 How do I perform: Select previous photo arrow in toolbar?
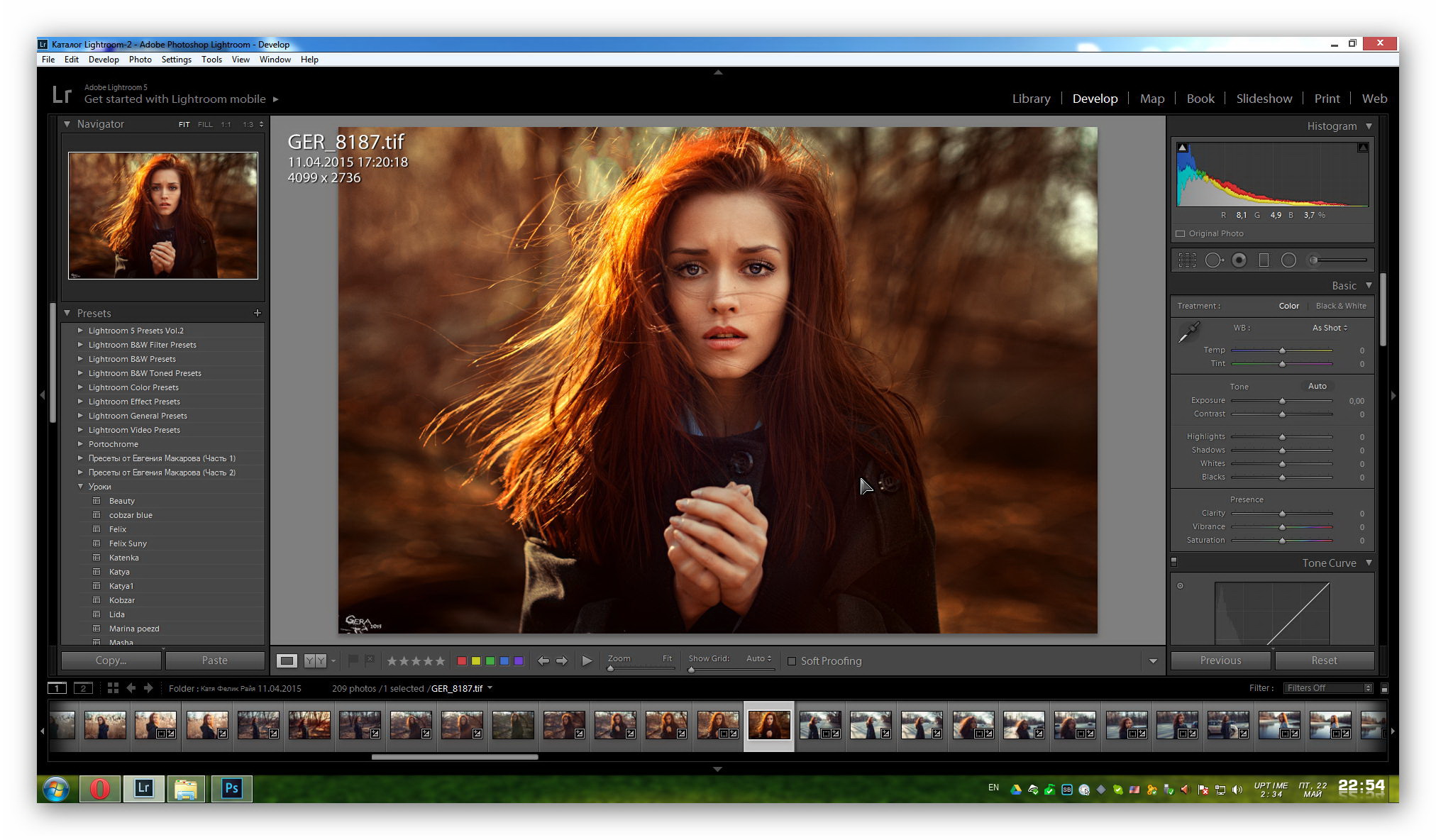[543, 661]
